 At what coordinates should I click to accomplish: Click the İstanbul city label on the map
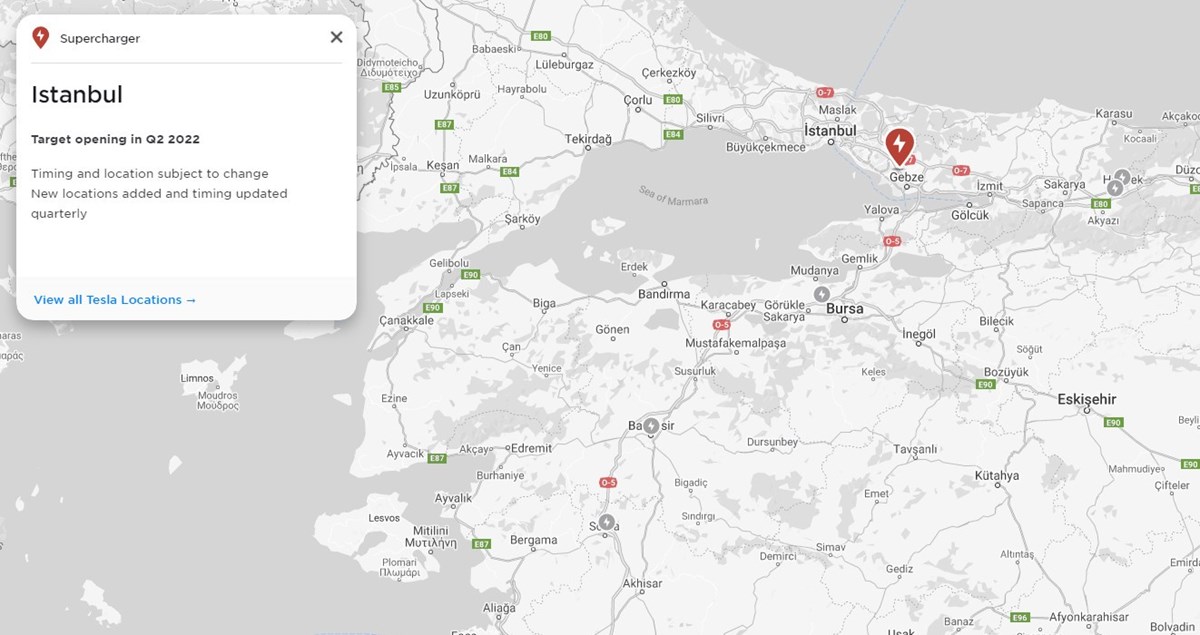831,131
